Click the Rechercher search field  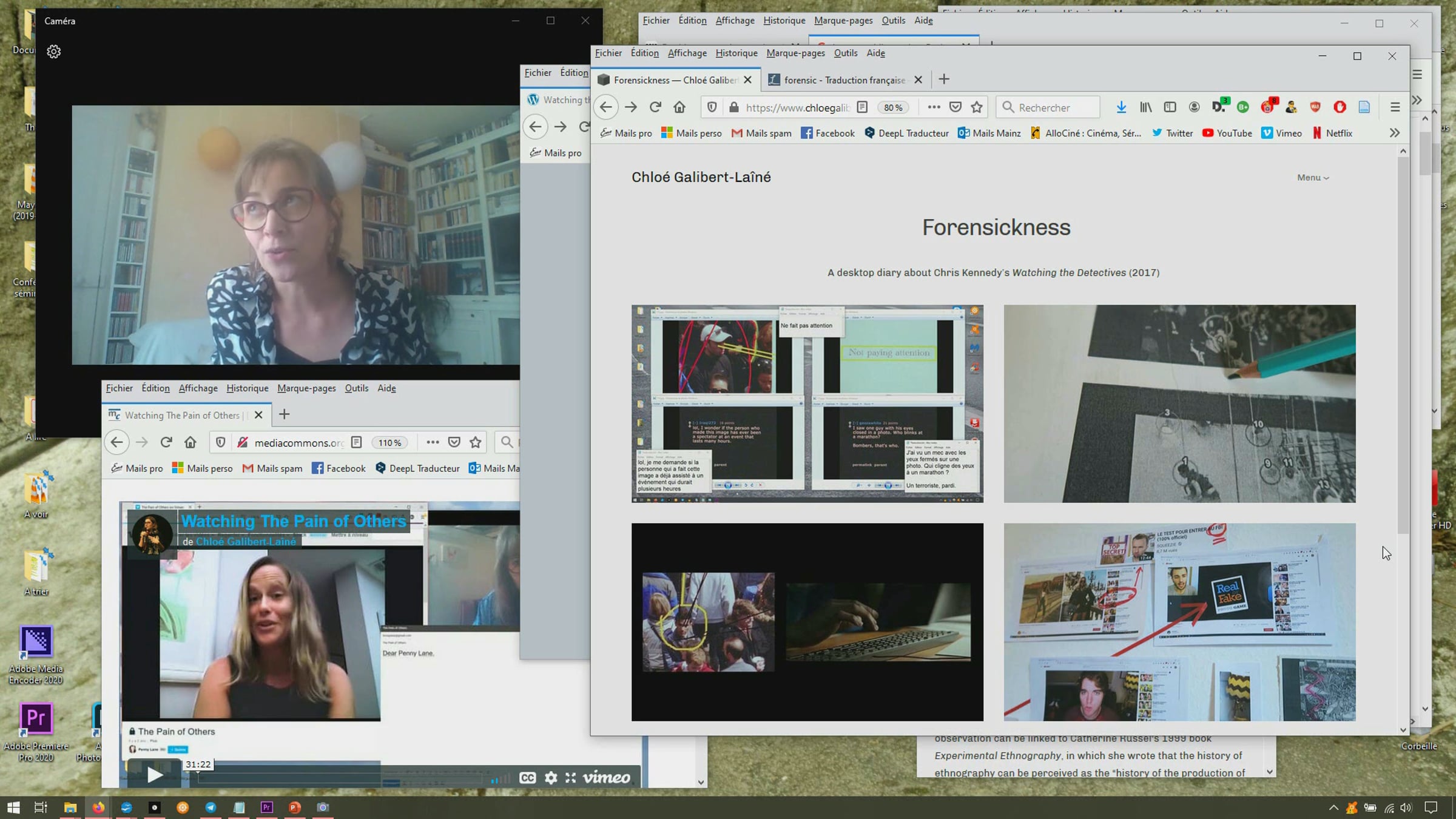pos(1048,107)
